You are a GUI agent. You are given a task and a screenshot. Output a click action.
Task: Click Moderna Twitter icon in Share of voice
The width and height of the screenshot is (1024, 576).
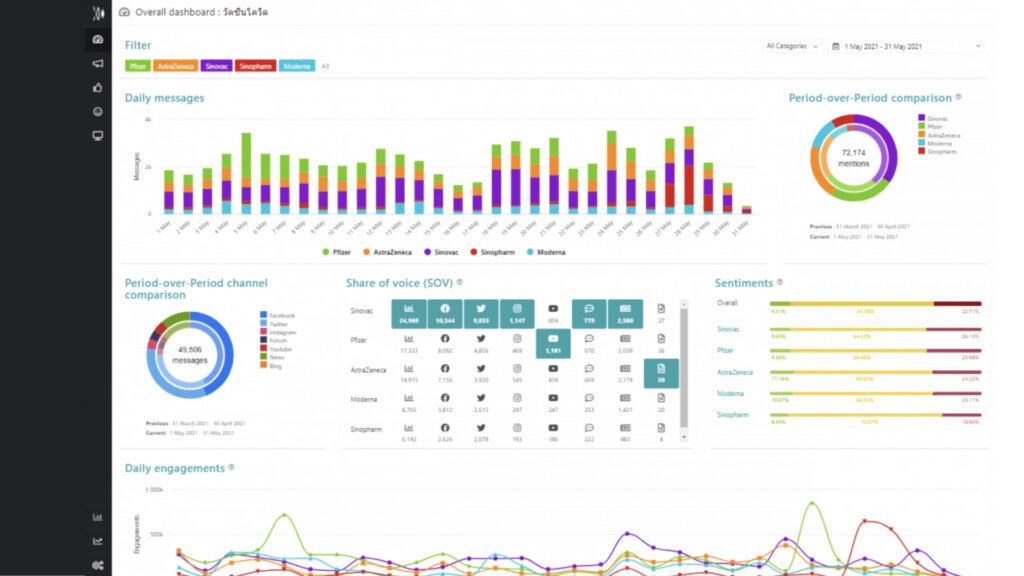tap(481, 398)
